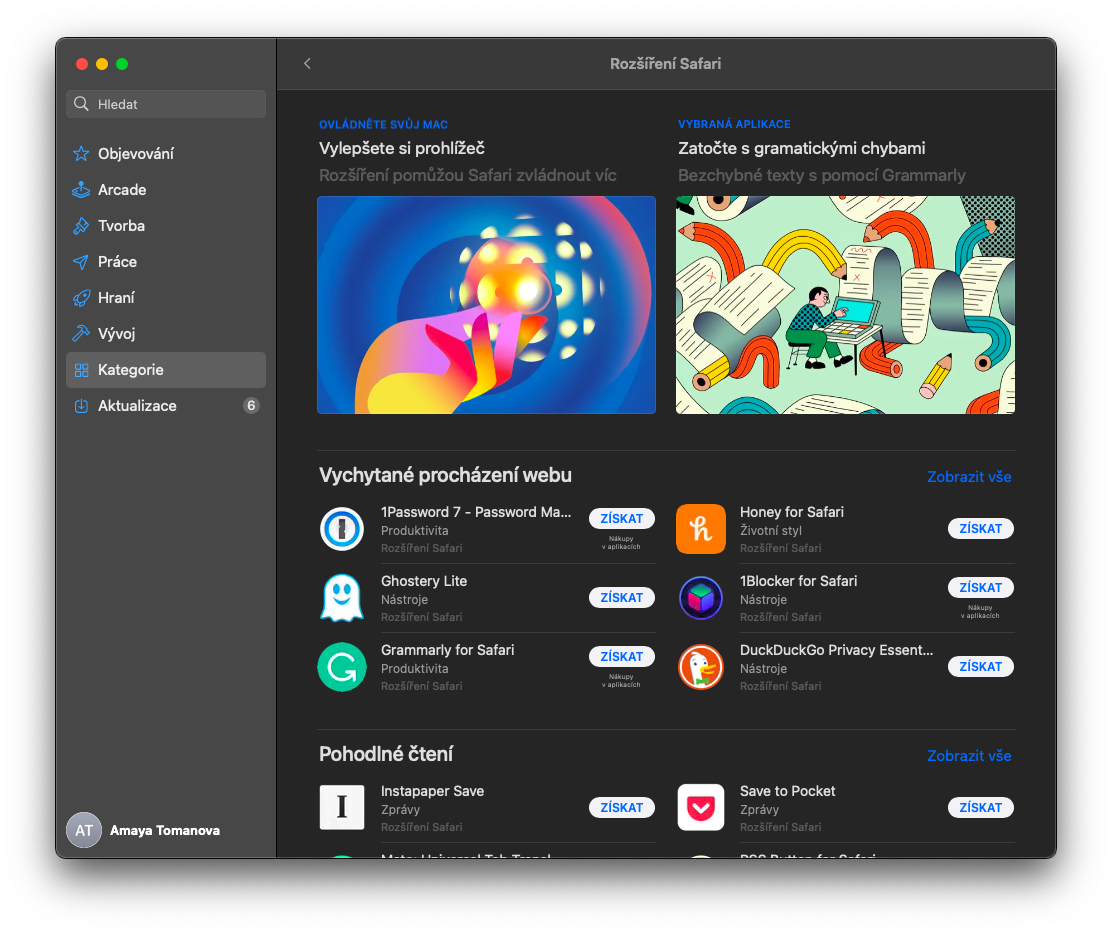Open the 1Blocker for Safari icon

click(x=701, y=597)
